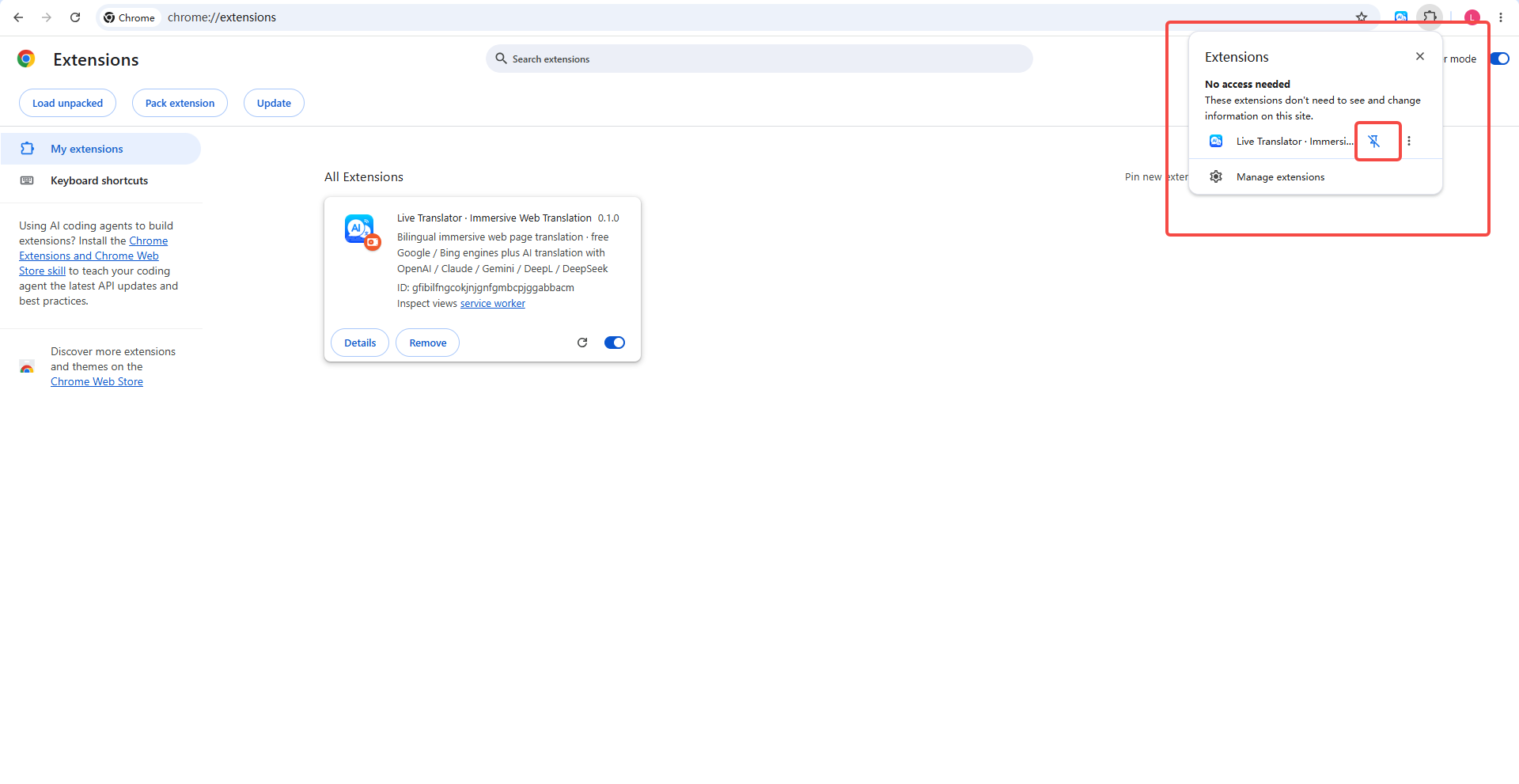Open the Extensions puzzle-piece toolbar button
Image resolution: width=1519 pixels, height=784 pixels.
1430,17
